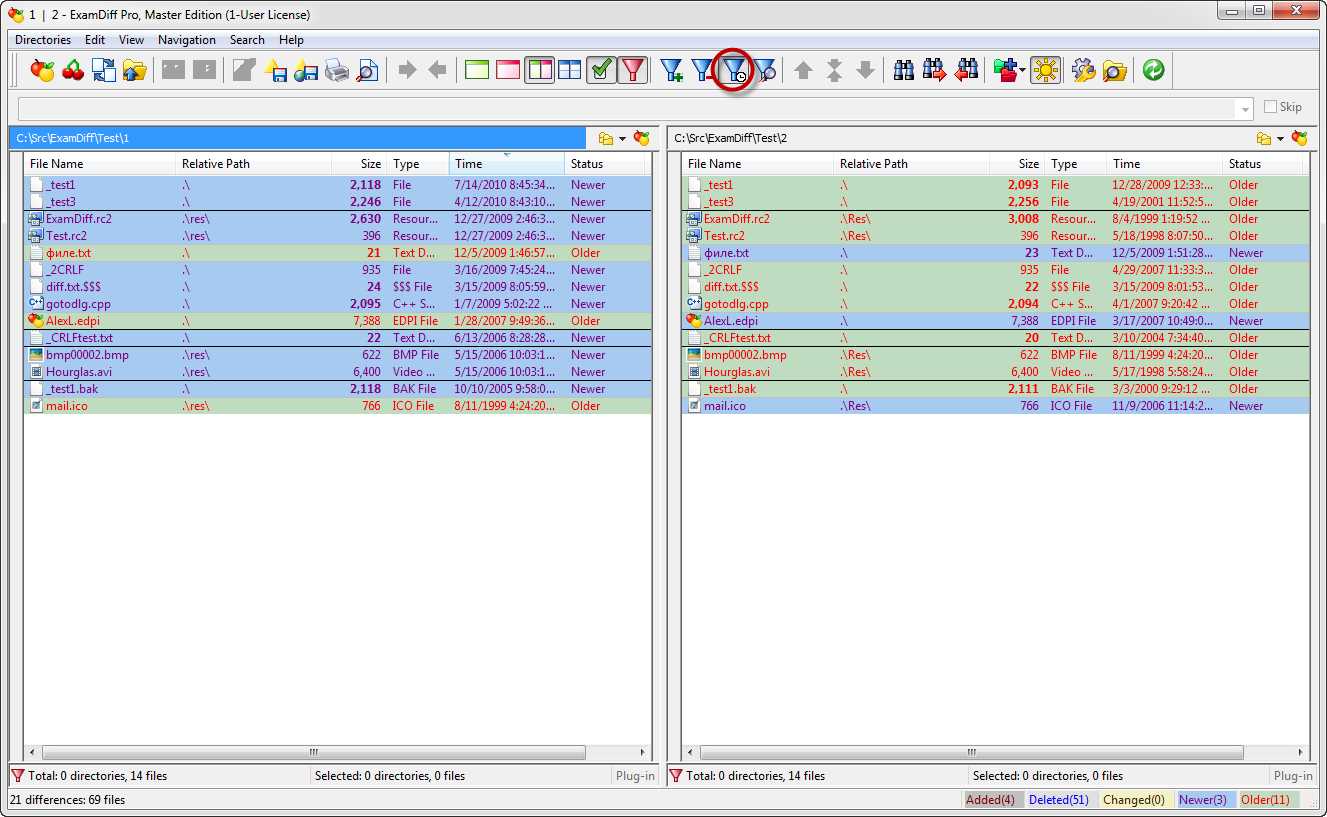The height and width of the screenshot is (817, 1327).
Task: Open Options via gear-wrench icon
Action: point(1084,70)
